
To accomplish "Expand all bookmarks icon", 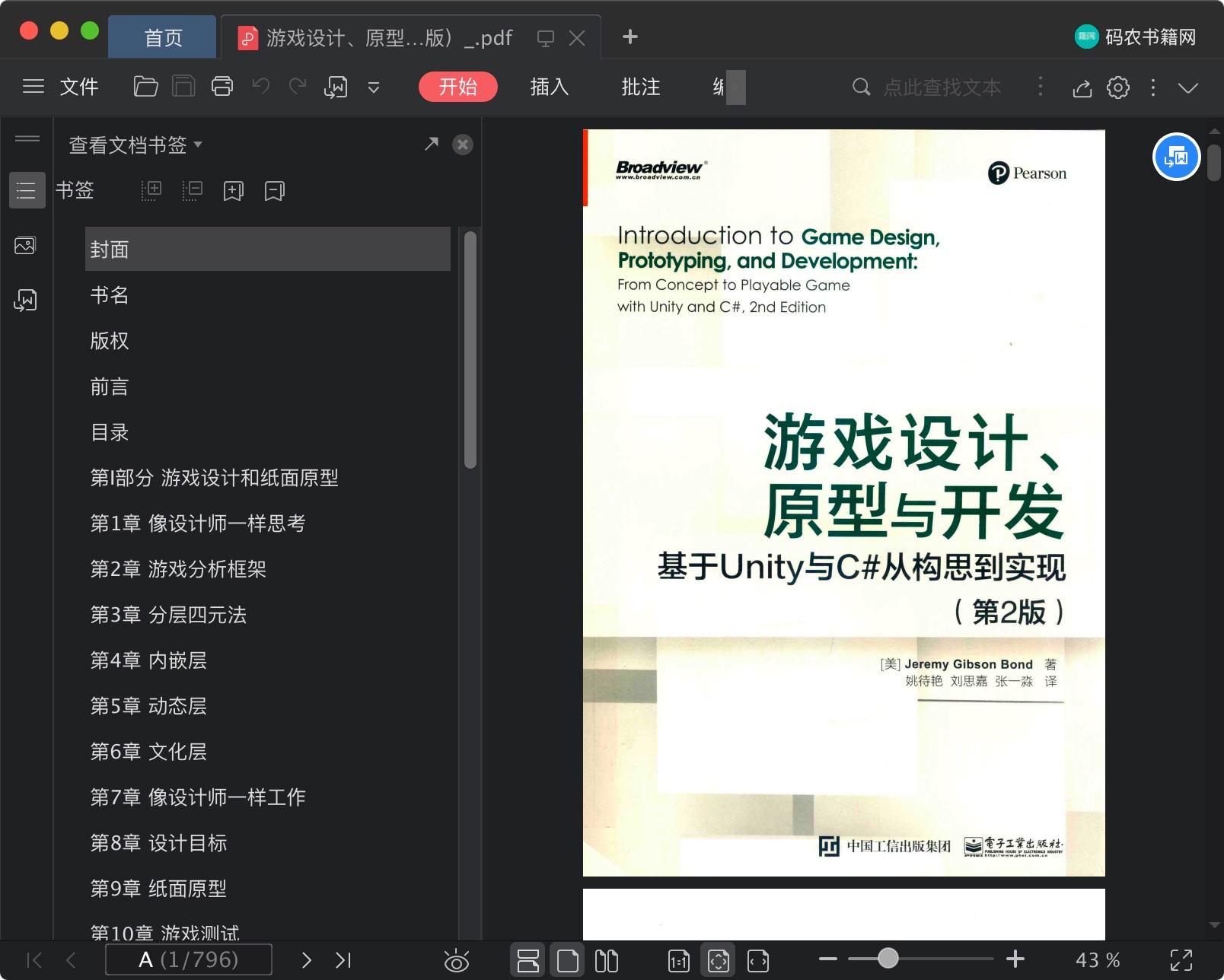I will click(151, 190).
